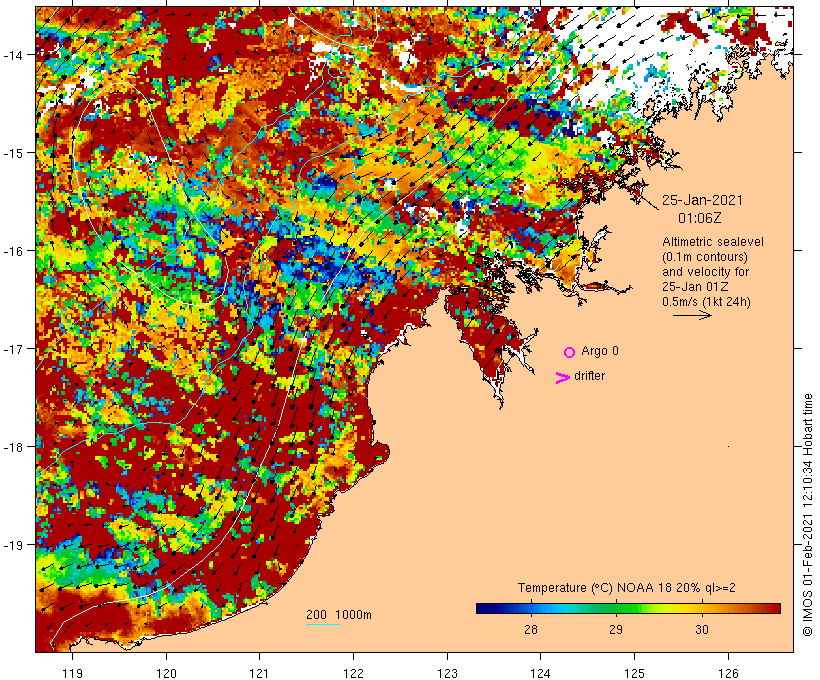Click the '01:06Z' time label
The width and height of the screenshot is (820, 680).
(700, 218)
